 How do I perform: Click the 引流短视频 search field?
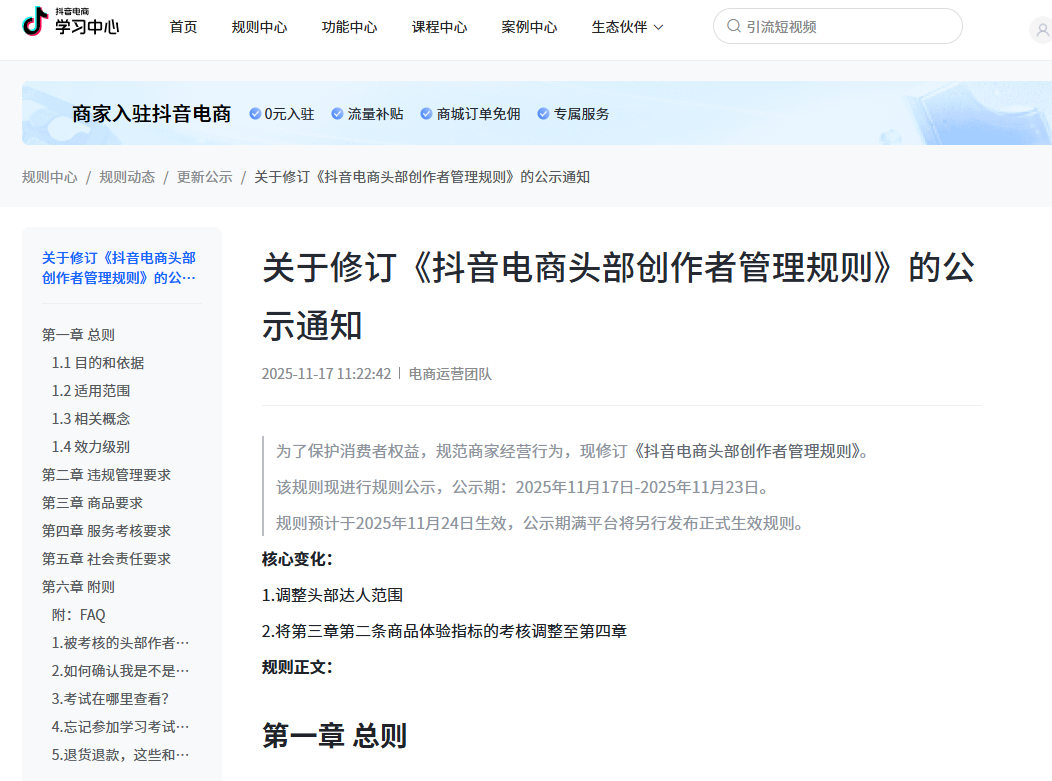838,26
